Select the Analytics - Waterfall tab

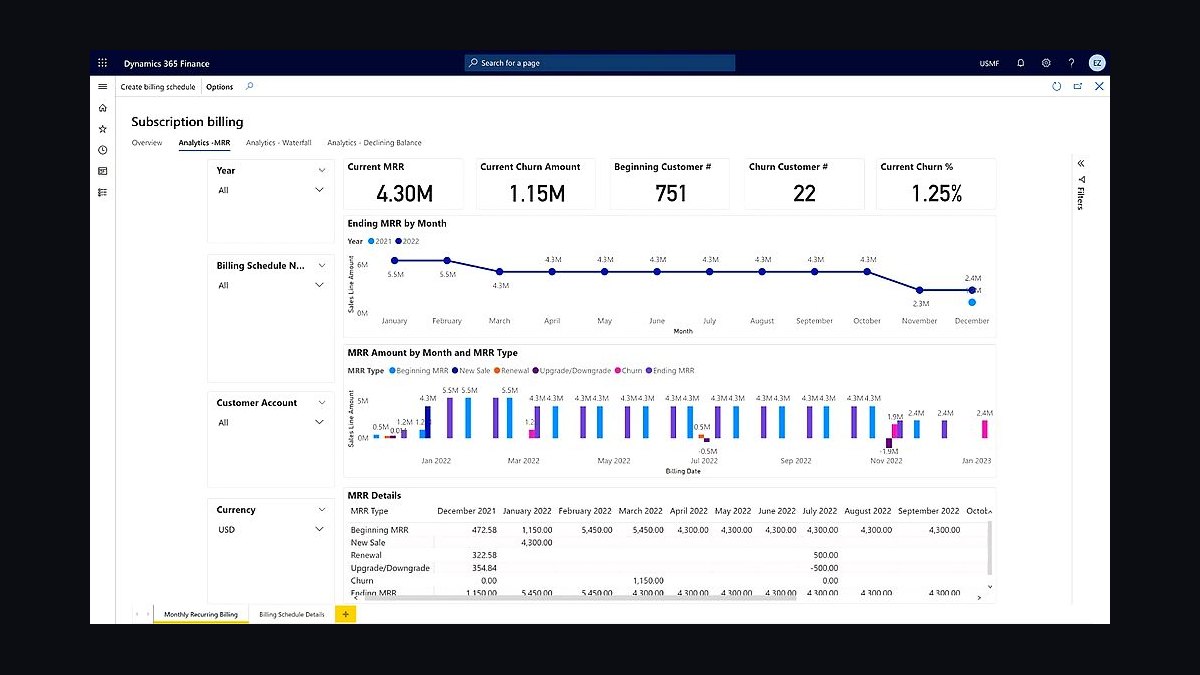(x=279, y=143)
